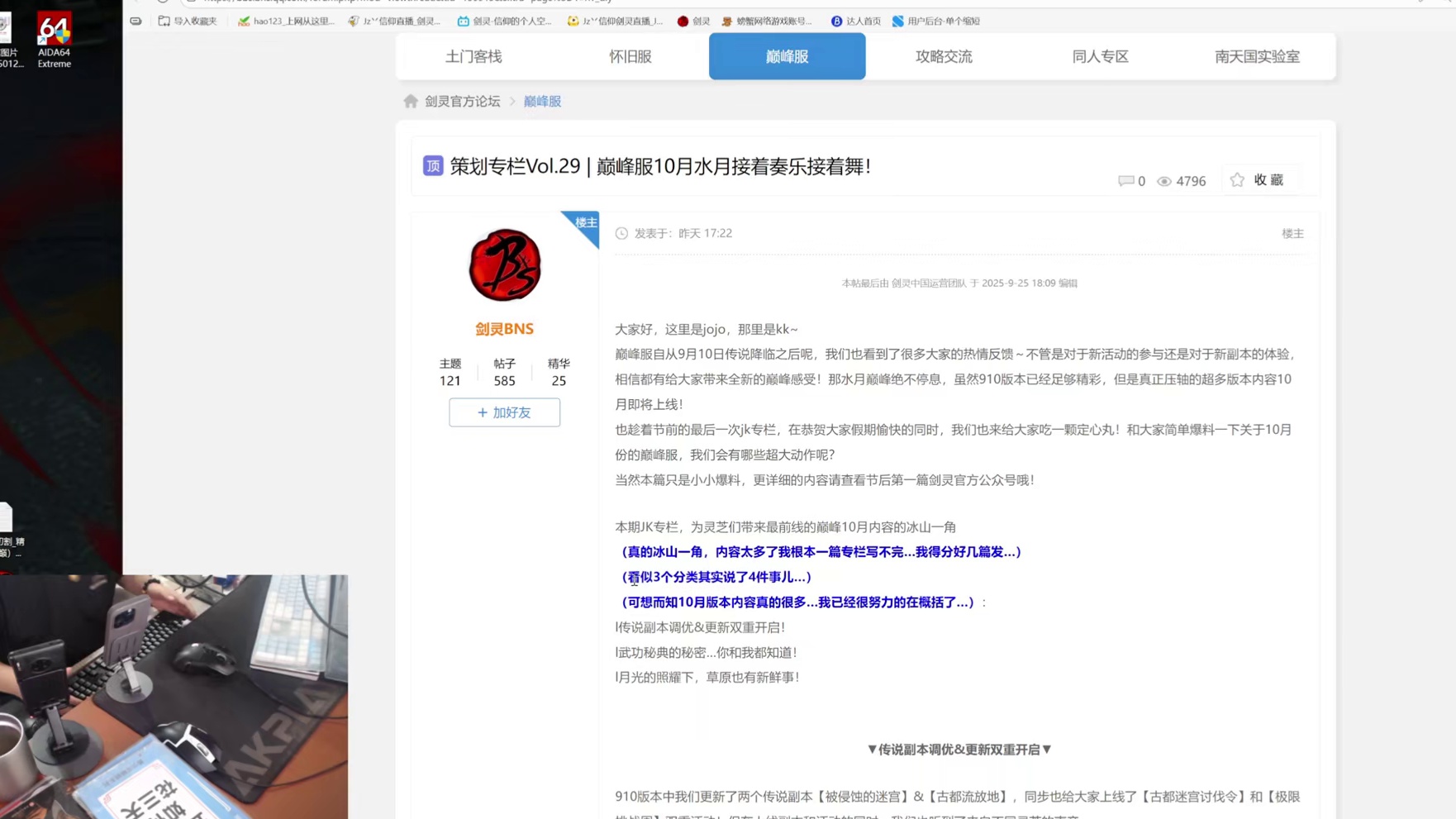
Task: Click the 加好友 add friend button
Action: tap(504, 412)
